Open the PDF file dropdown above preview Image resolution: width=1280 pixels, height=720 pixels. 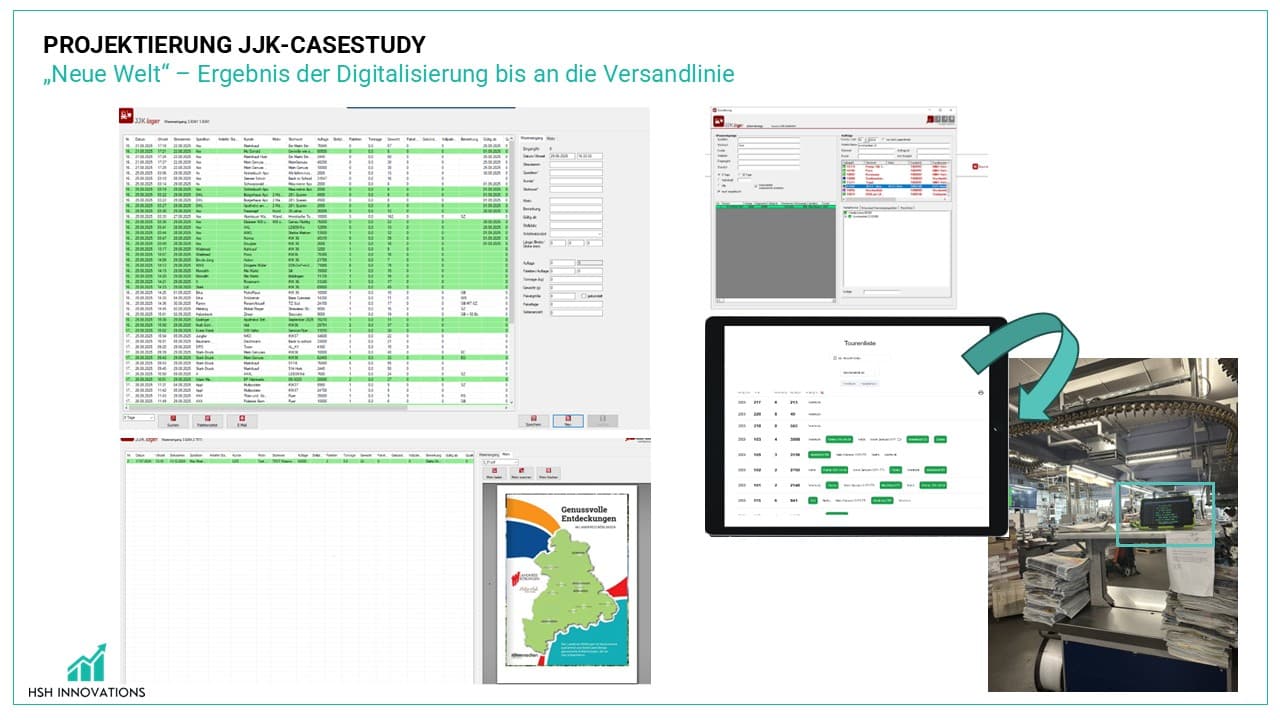[500, 462]
